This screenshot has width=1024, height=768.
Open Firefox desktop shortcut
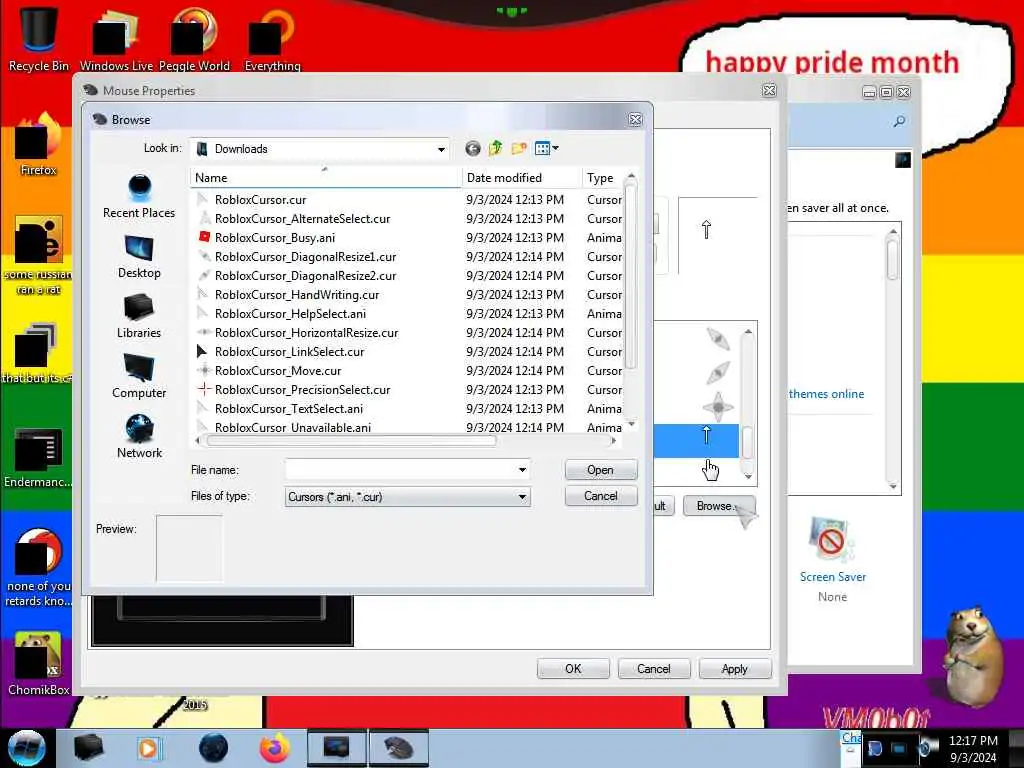click(38, 145)
